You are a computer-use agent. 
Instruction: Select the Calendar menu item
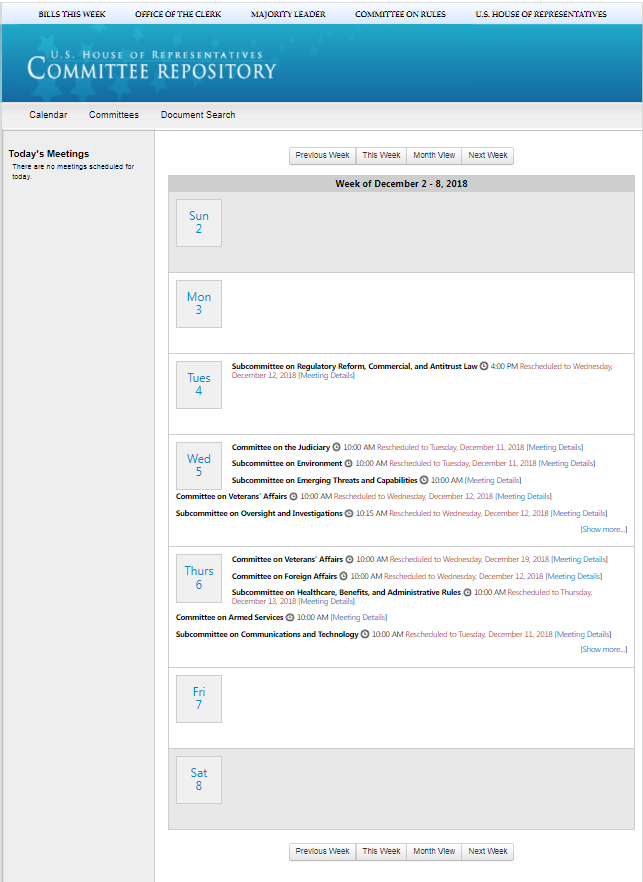click(x=48, y=115)
